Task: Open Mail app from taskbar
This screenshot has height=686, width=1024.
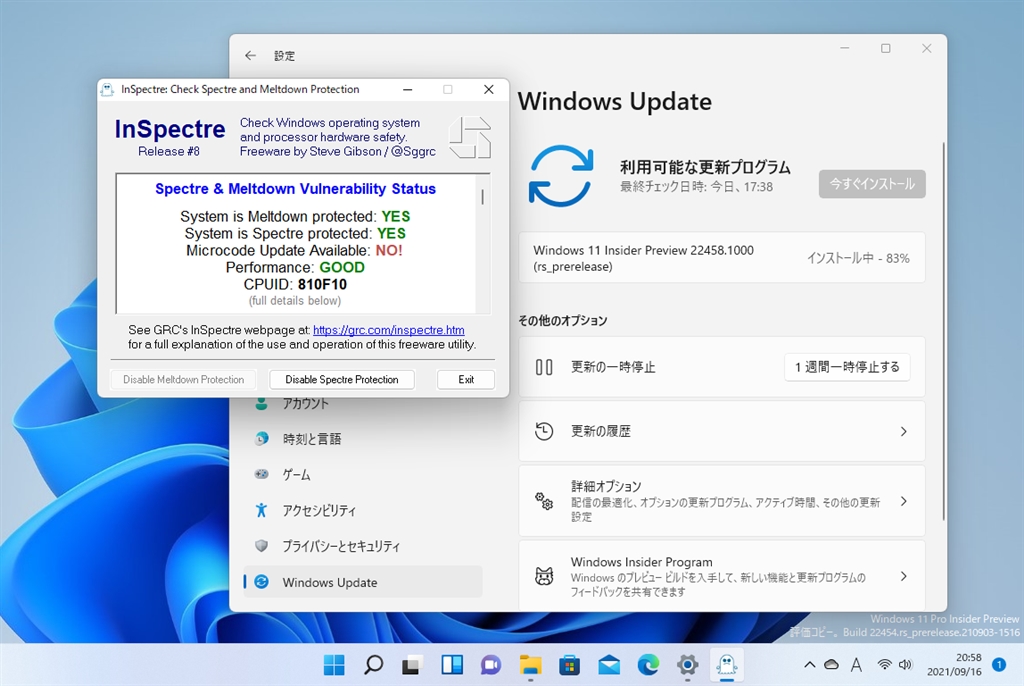Action: (x=609, y=665)
